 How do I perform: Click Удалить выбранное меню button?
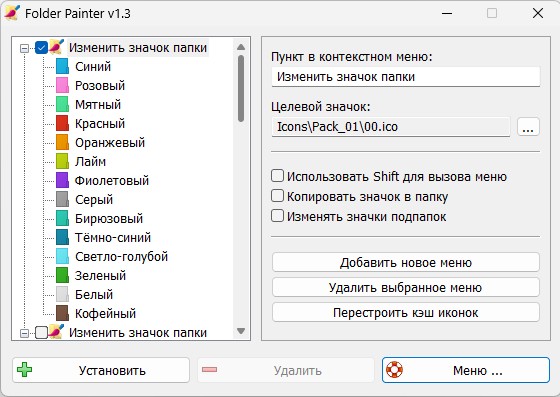406,287
